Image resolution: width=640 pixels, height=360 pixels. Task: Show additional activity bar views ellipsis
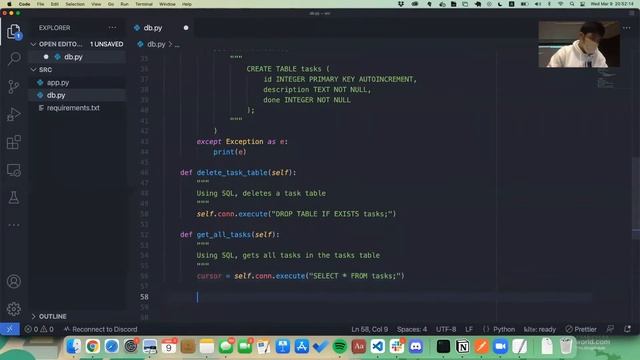pos(13,225)
